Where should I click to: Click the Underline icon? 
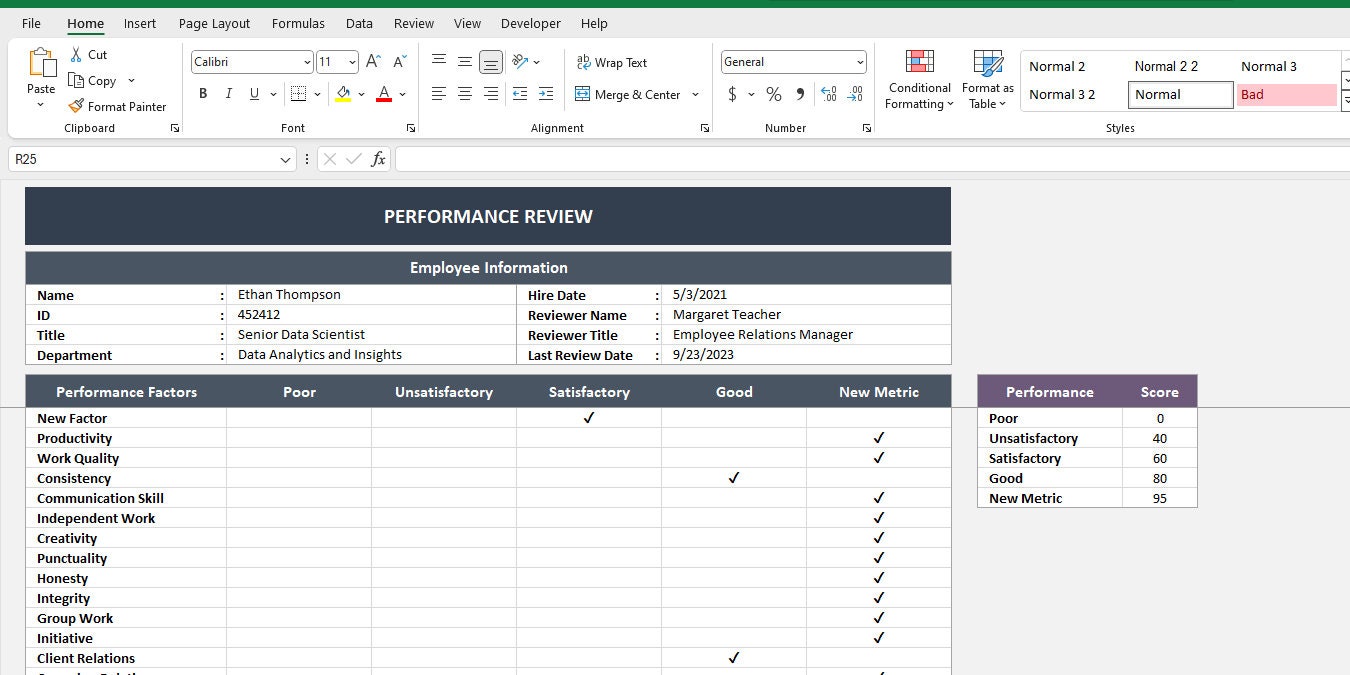pyautogui.click(x=253, y=94)
